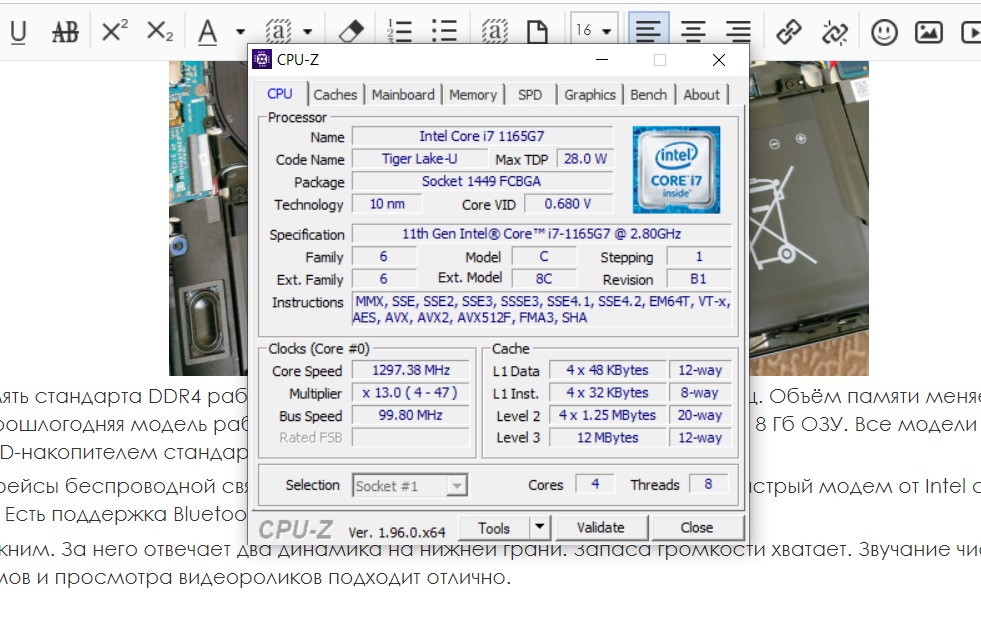Minimize the CPU-Z window
Viewport: 981px width, 635px height.
point(602,60)
